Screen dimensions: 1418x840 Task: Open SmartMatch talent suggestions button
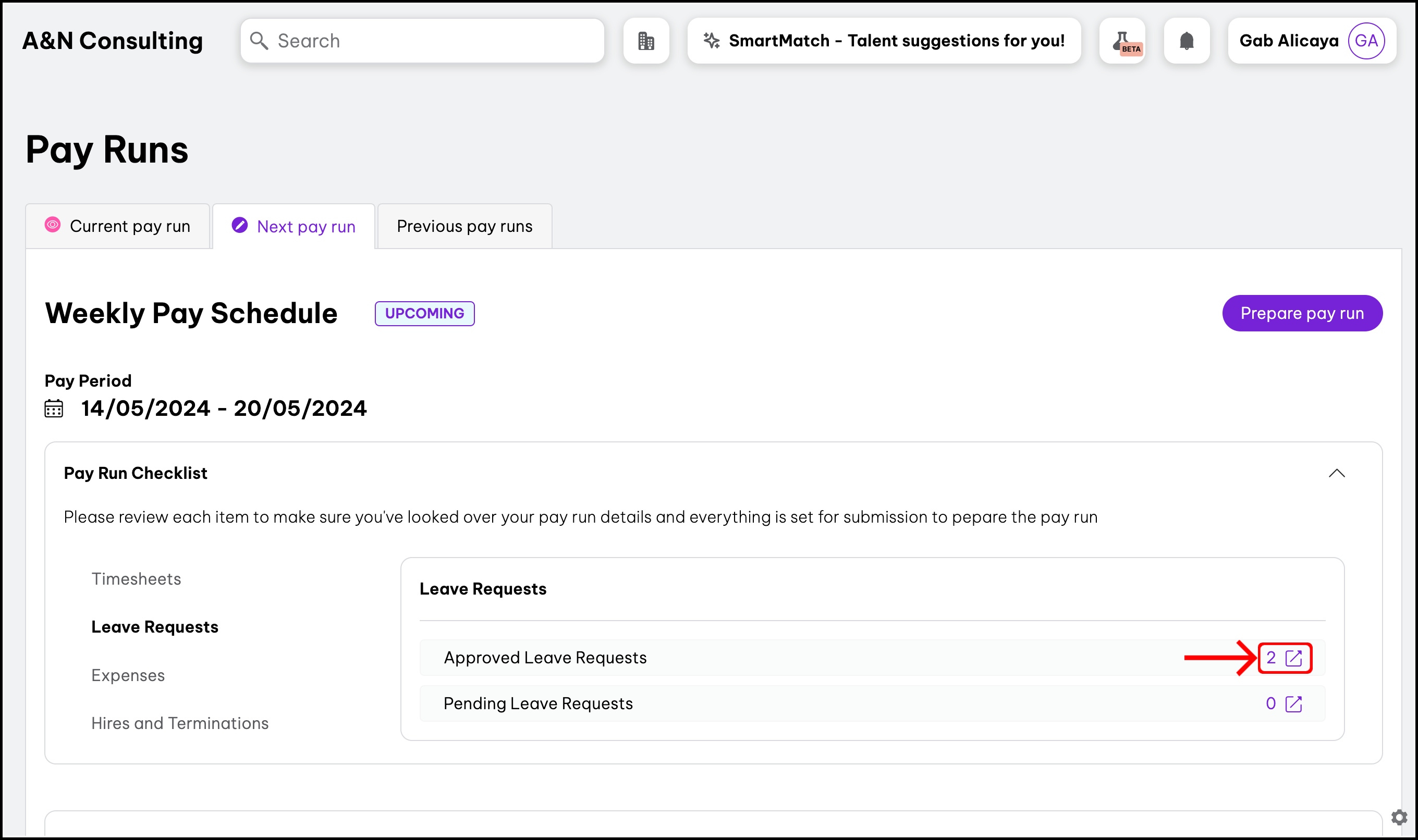(x=884, y=41)
